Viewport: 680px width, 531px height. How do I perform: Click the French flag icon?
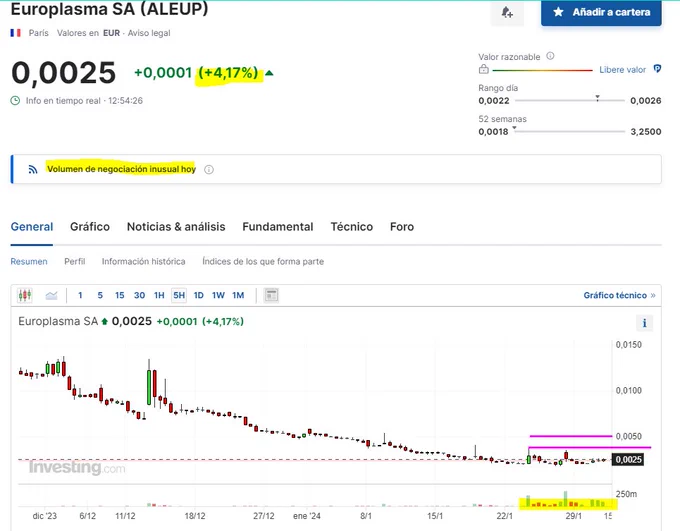pyautogui.click(x=16, y=33)
